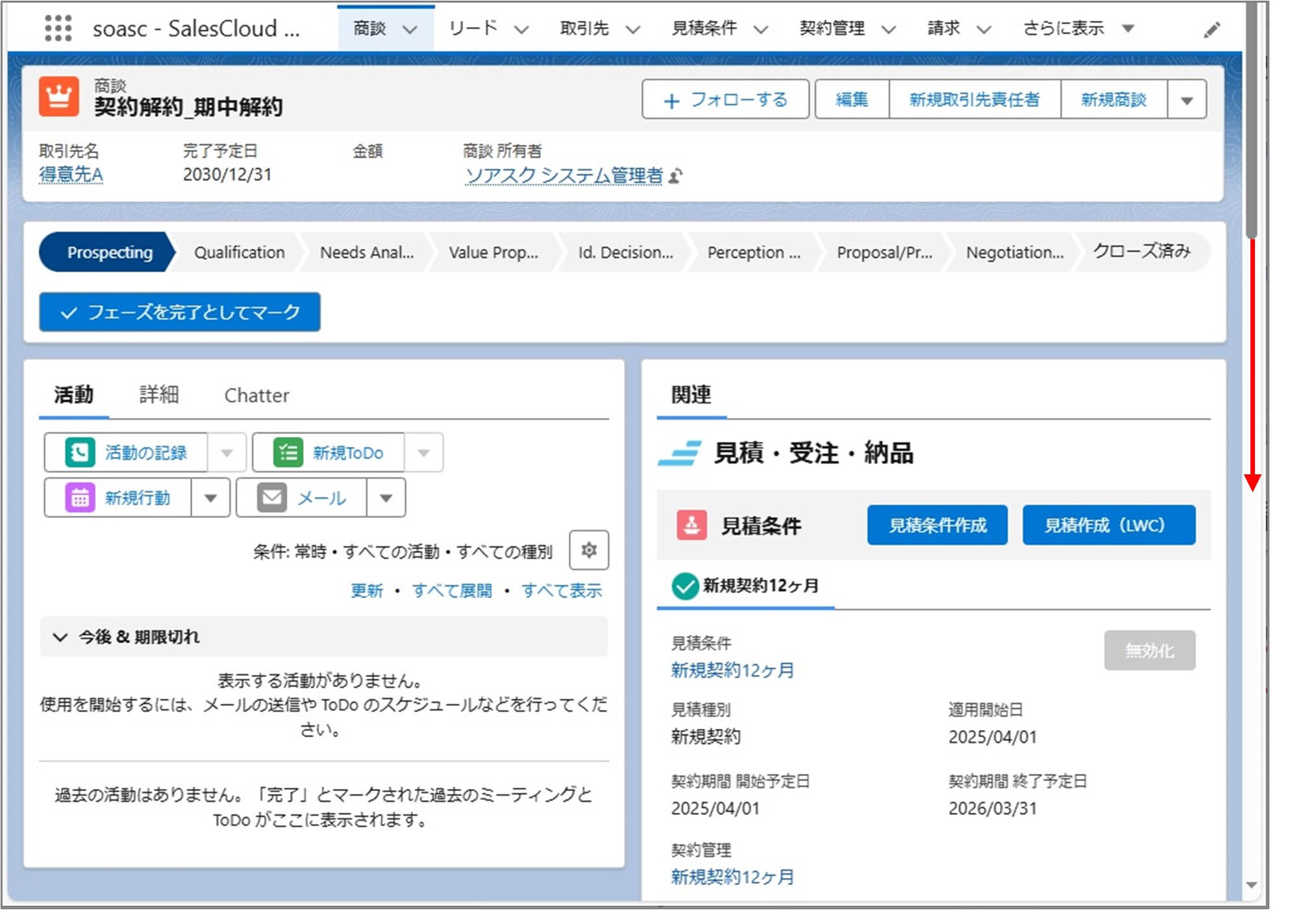Open the ソアスク システム管理者 owner link

click(x=564, y=175)
